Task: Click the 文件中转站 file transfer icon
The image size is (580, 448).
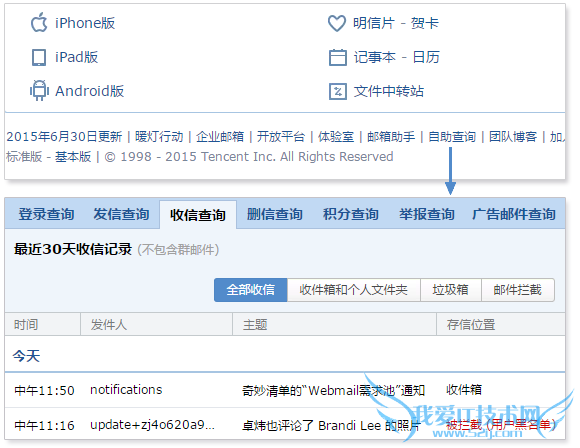Action: tap(338, 91)
